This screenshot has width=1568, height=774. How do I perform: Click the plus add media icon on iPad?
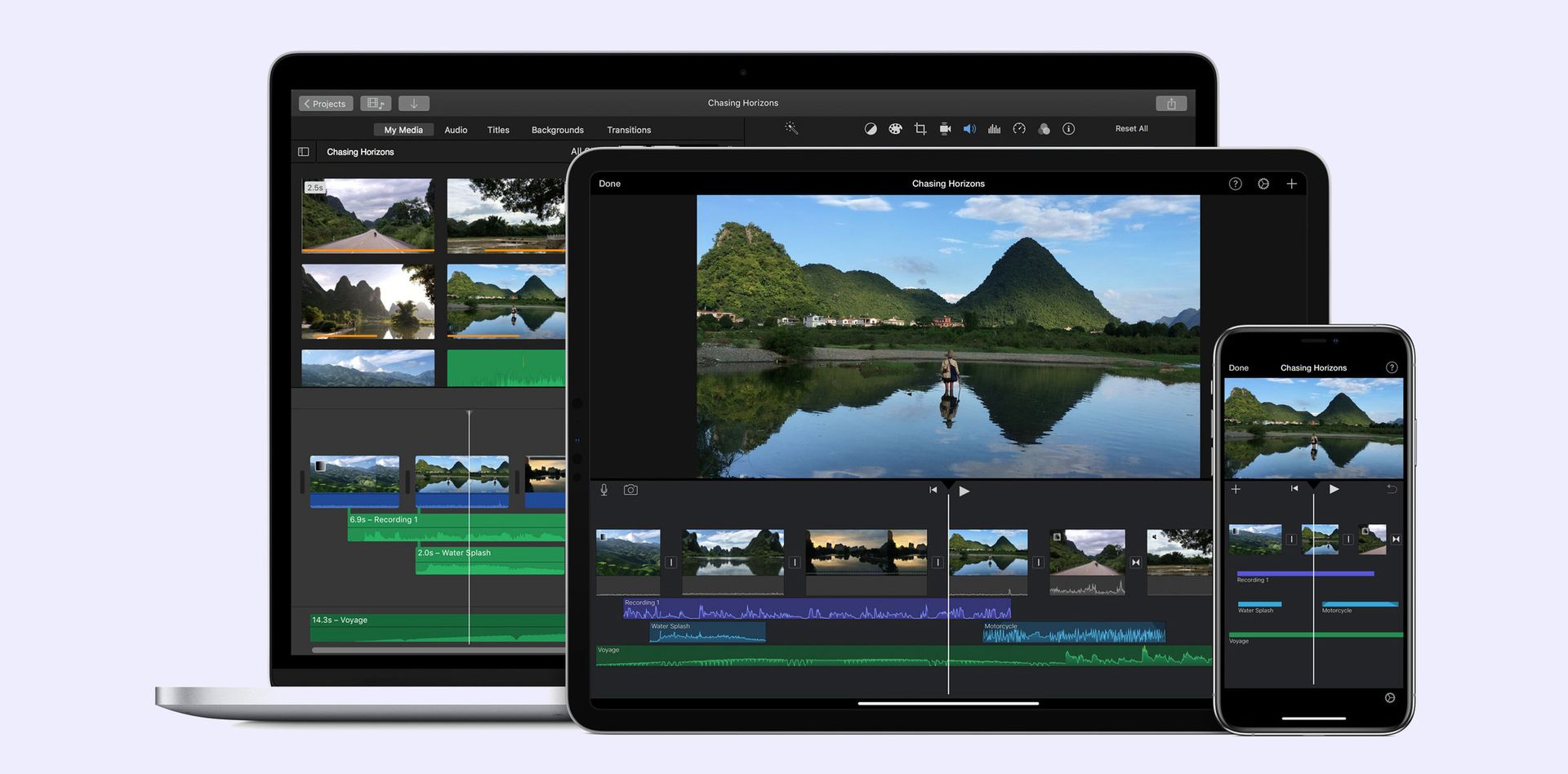(x=1291, y=184)
